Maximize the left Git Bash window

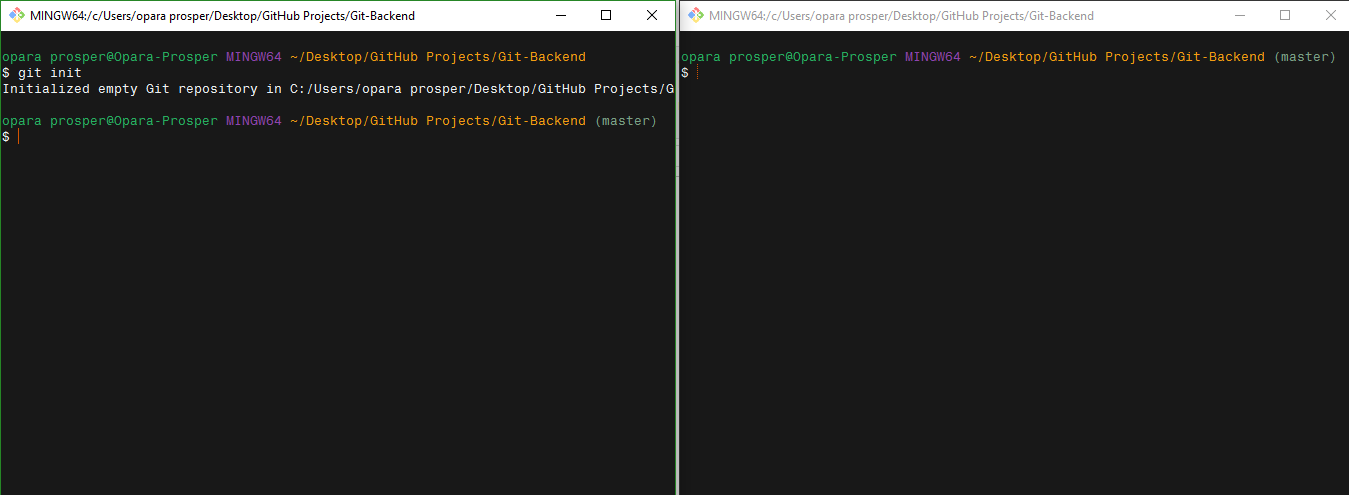(x=606, y=15)
